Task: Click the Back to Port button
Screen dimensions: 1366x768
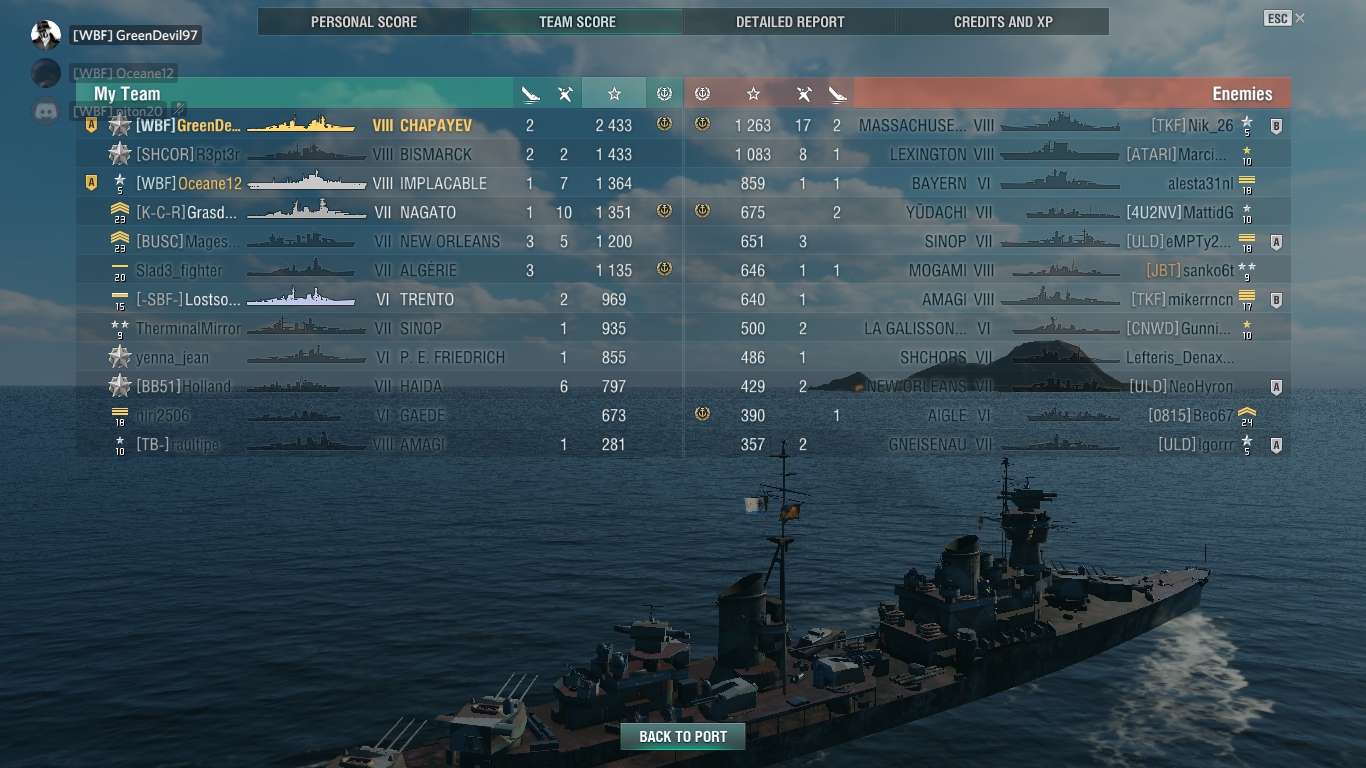Action: 683,736
